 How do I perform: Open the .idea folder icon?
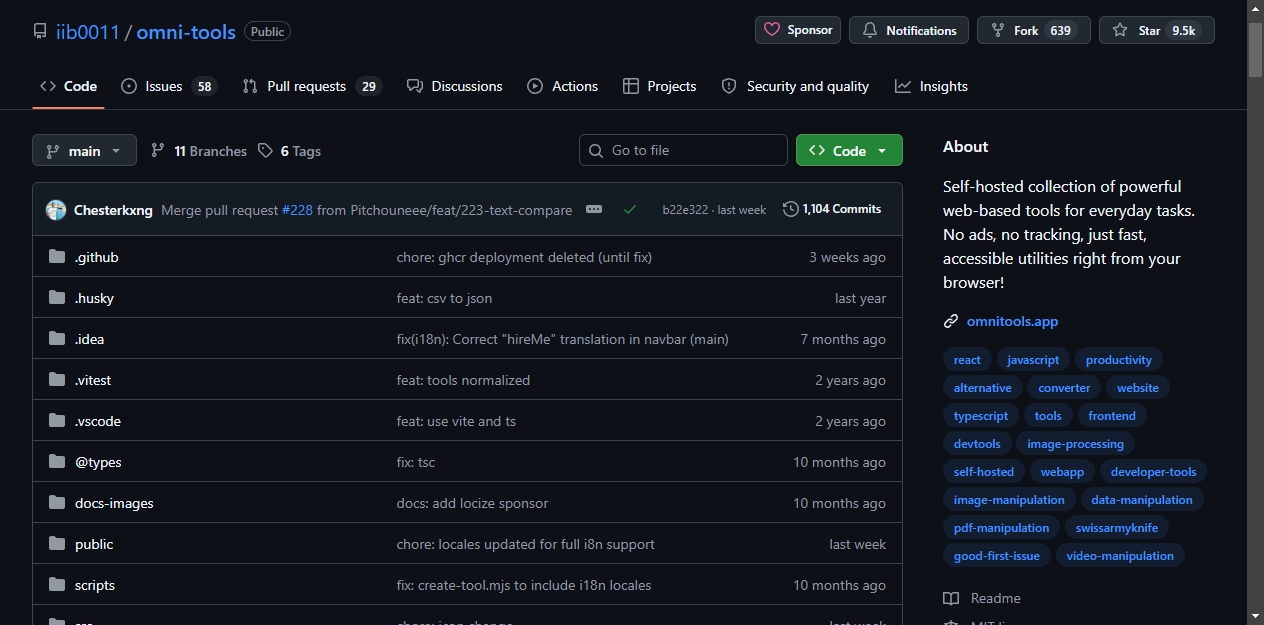point(57,339)
